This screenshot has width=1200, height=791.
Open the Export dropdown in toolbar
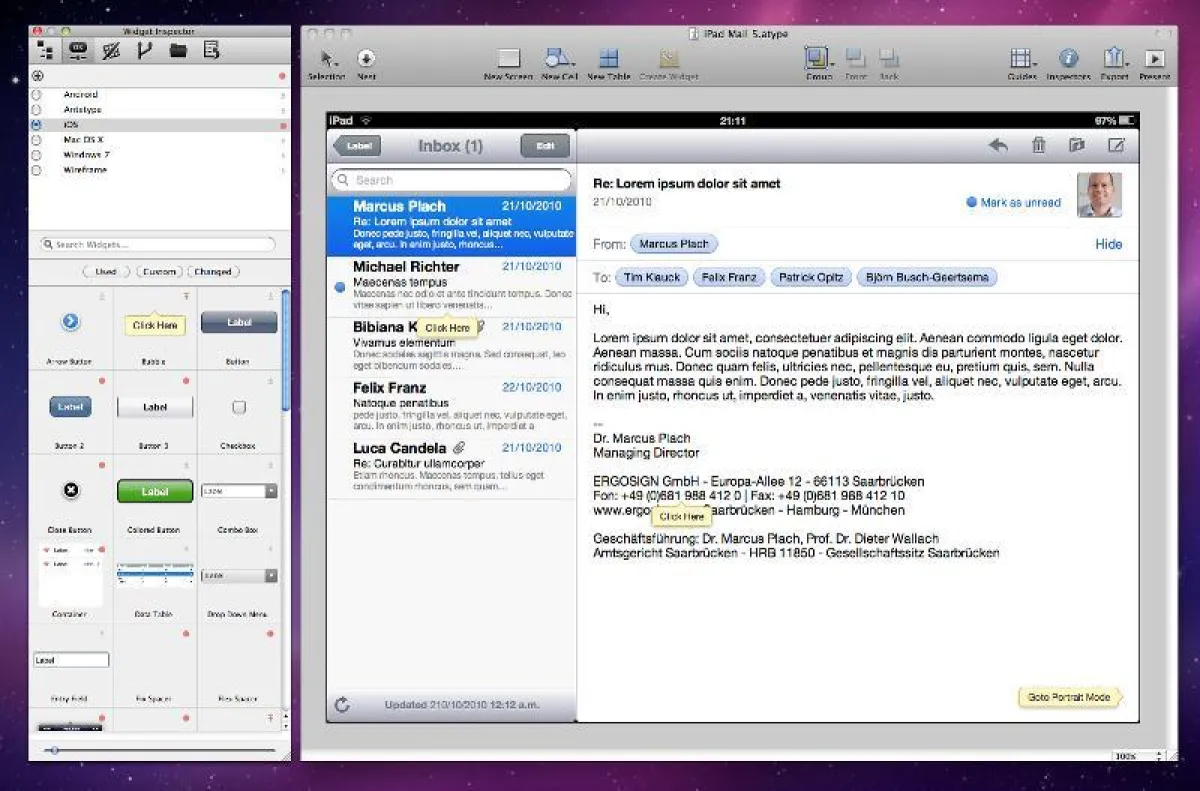1113,59
